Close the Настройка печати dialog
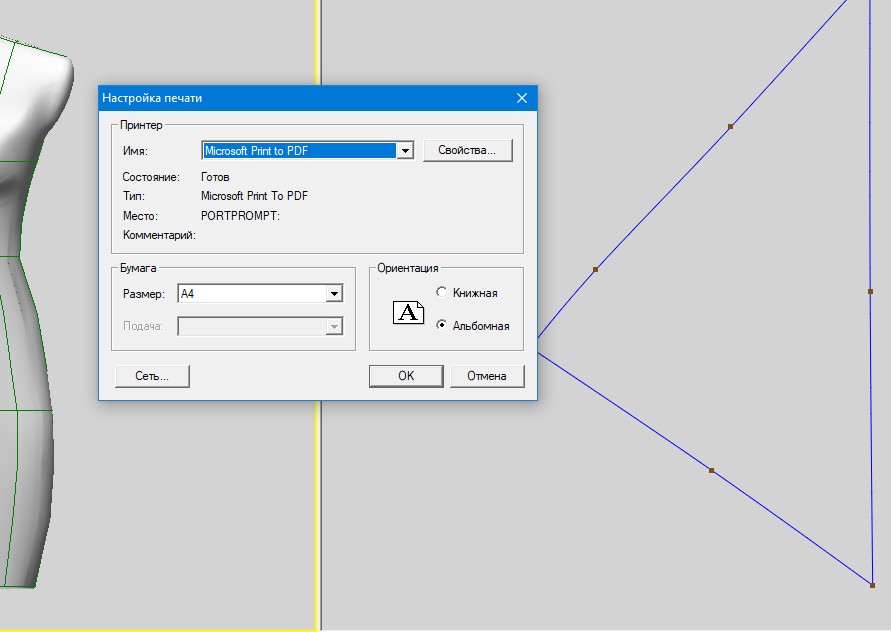 point(522,98)
